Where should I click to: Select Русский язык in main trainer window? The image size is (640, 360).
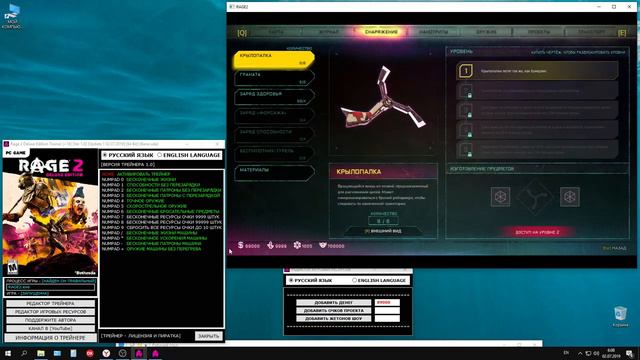(x=128, y=155)
